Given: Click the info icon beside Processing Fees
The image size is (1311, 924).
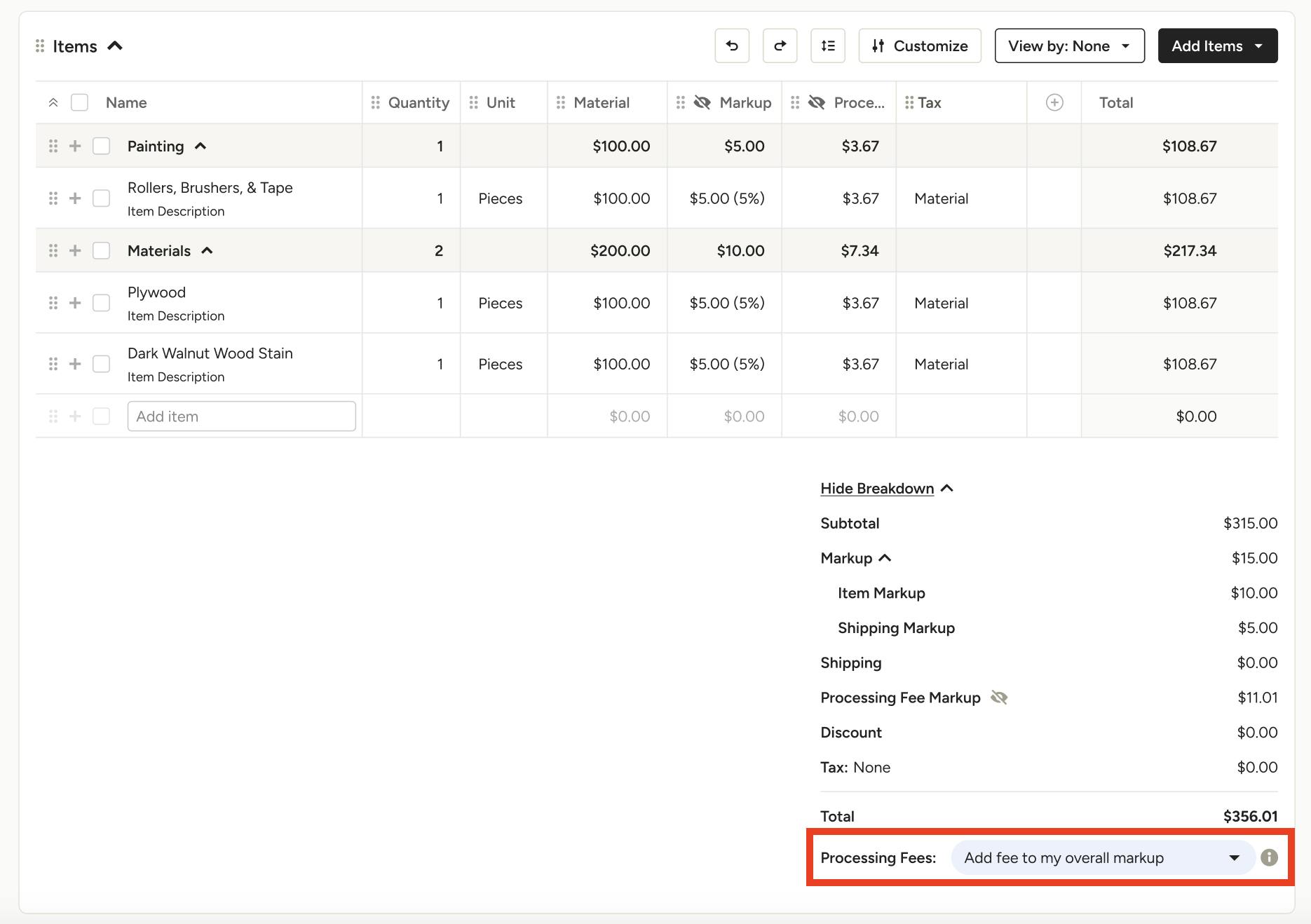Looking at the screenshot, I should (x=1270, y=857).
